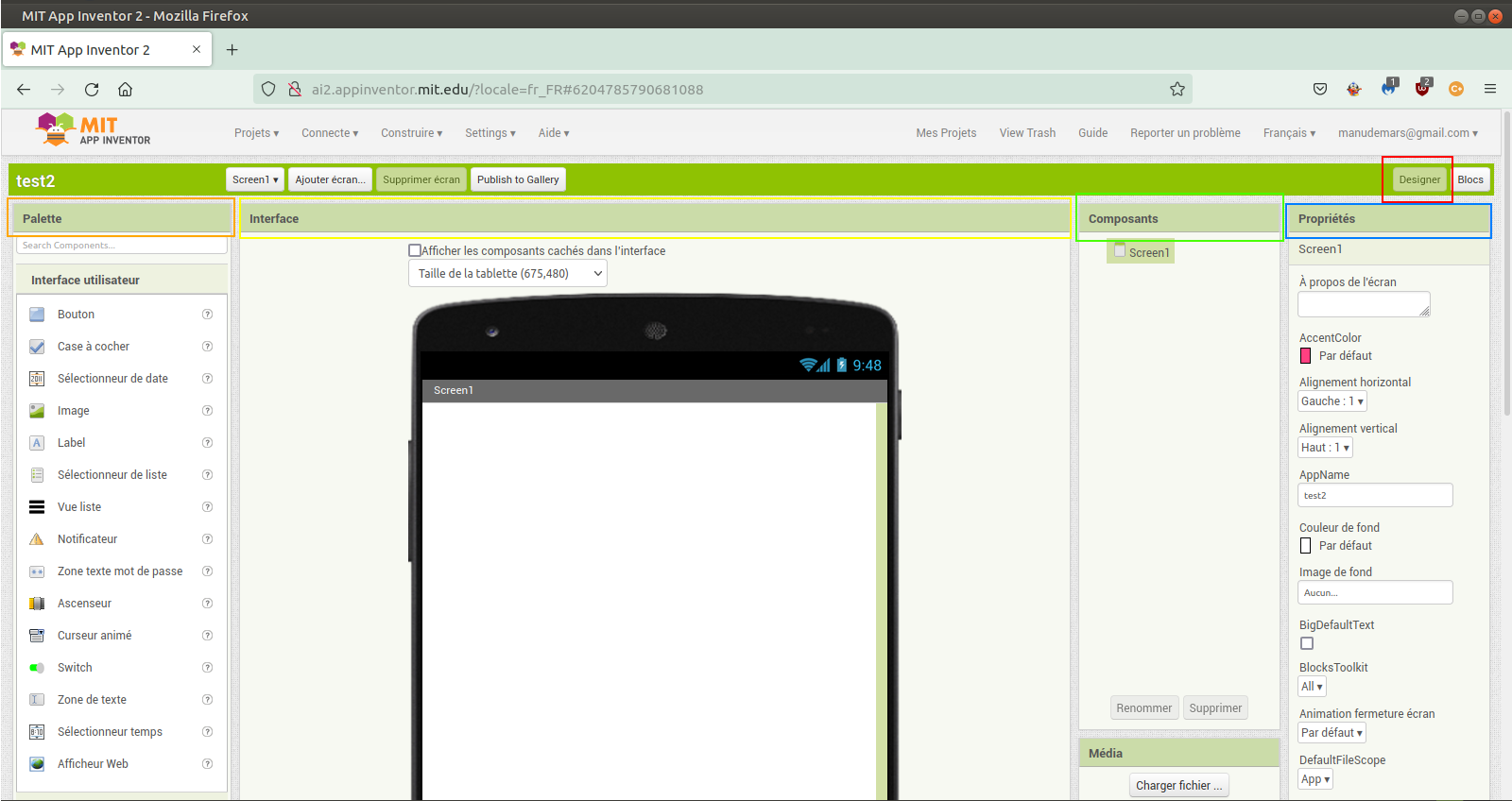
Task: Click the Firefox address bar URL
Action: (x=507, y=90)
